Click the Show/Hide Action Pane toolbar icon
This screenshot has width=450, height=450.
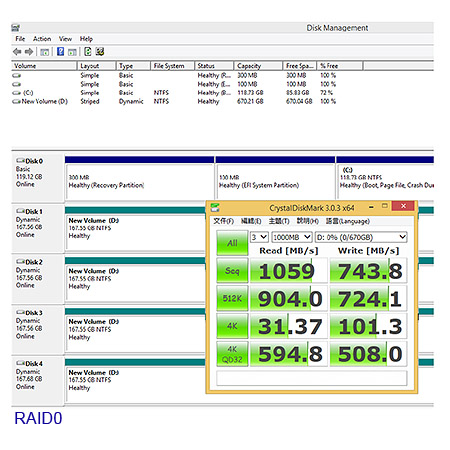(x=72, y=52)
